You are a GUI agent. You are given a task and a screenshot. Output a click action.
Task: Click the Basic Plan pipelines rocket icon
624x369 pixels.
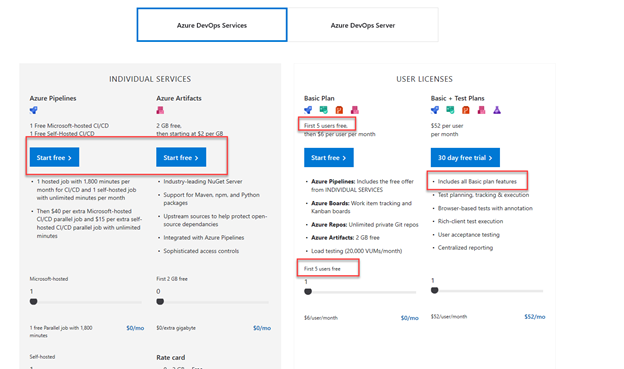tap(308, 110)
